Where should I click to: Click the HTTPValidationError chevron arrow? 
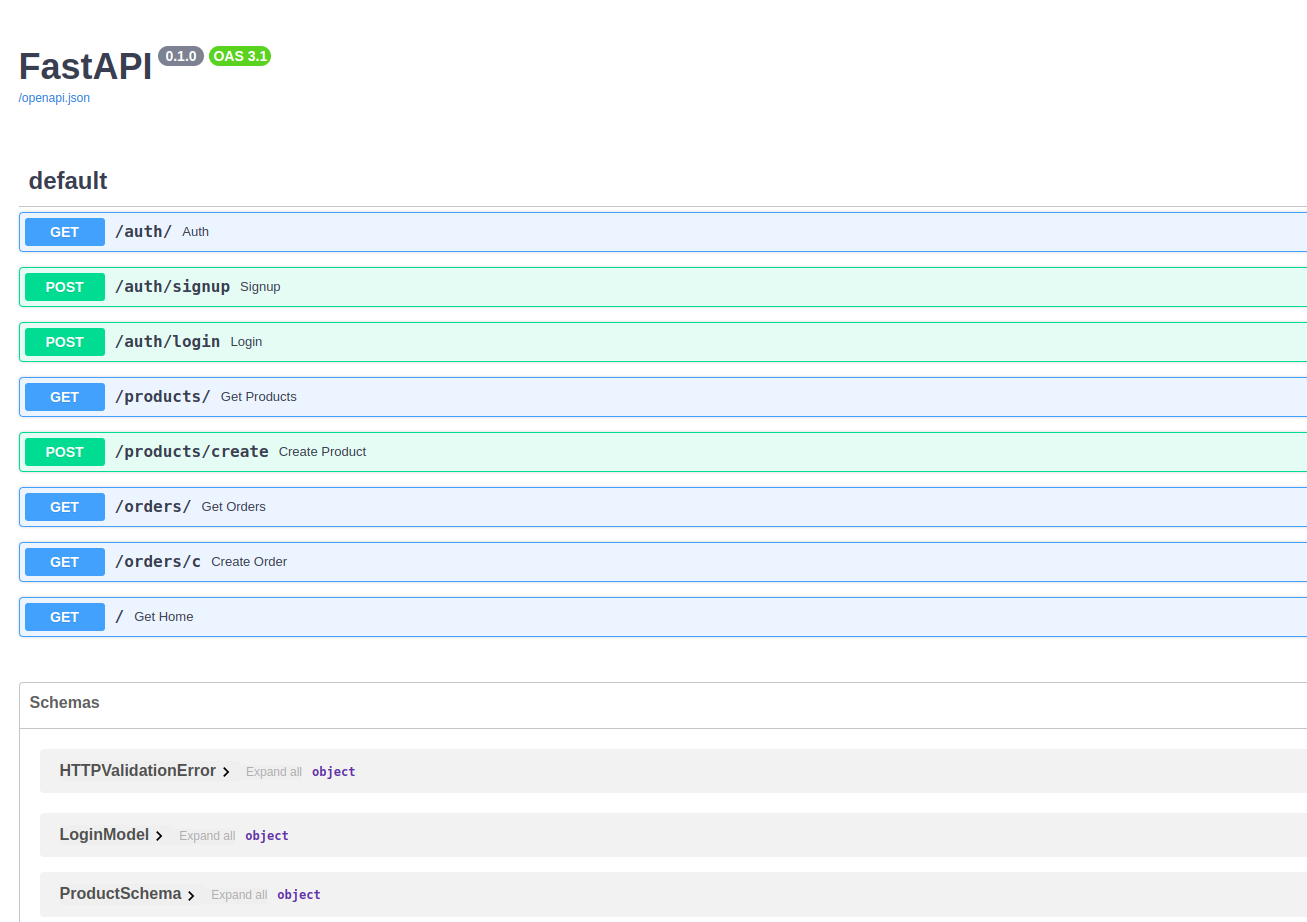tap(227, 772)
